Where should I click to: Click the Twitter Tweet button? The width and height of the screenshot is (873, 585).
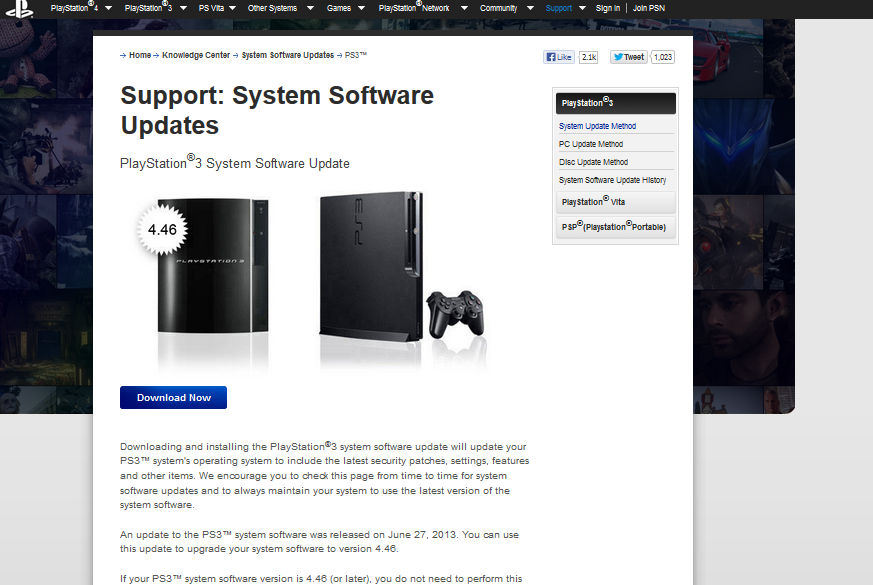629,57
